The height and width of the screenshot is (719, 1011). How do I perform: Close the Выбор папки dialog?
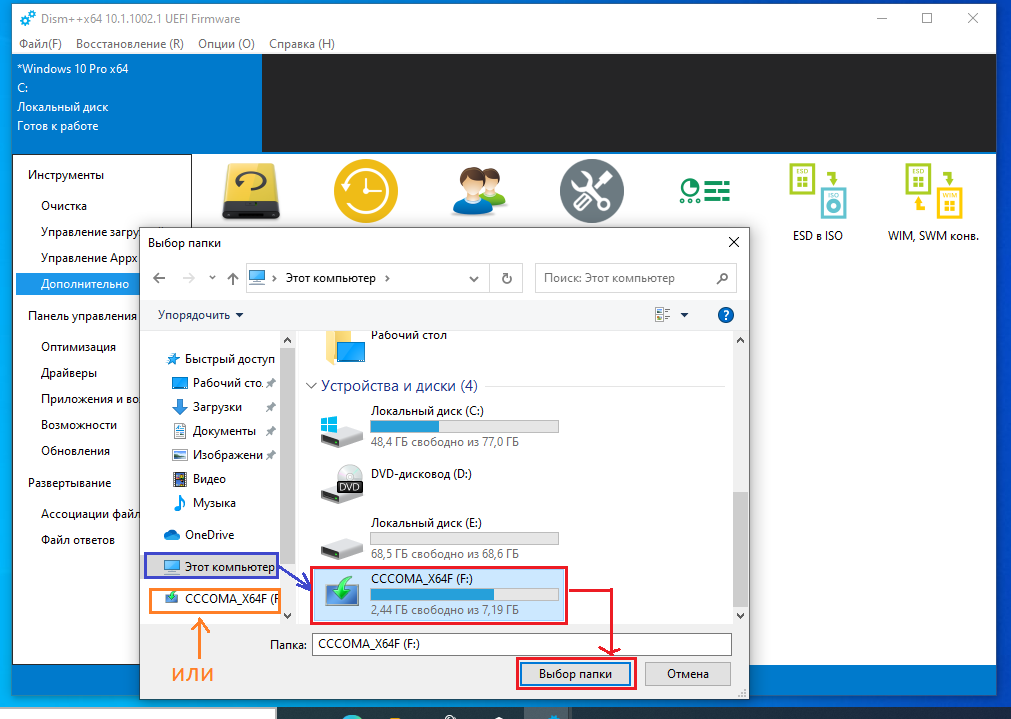(x=734, y=242)
